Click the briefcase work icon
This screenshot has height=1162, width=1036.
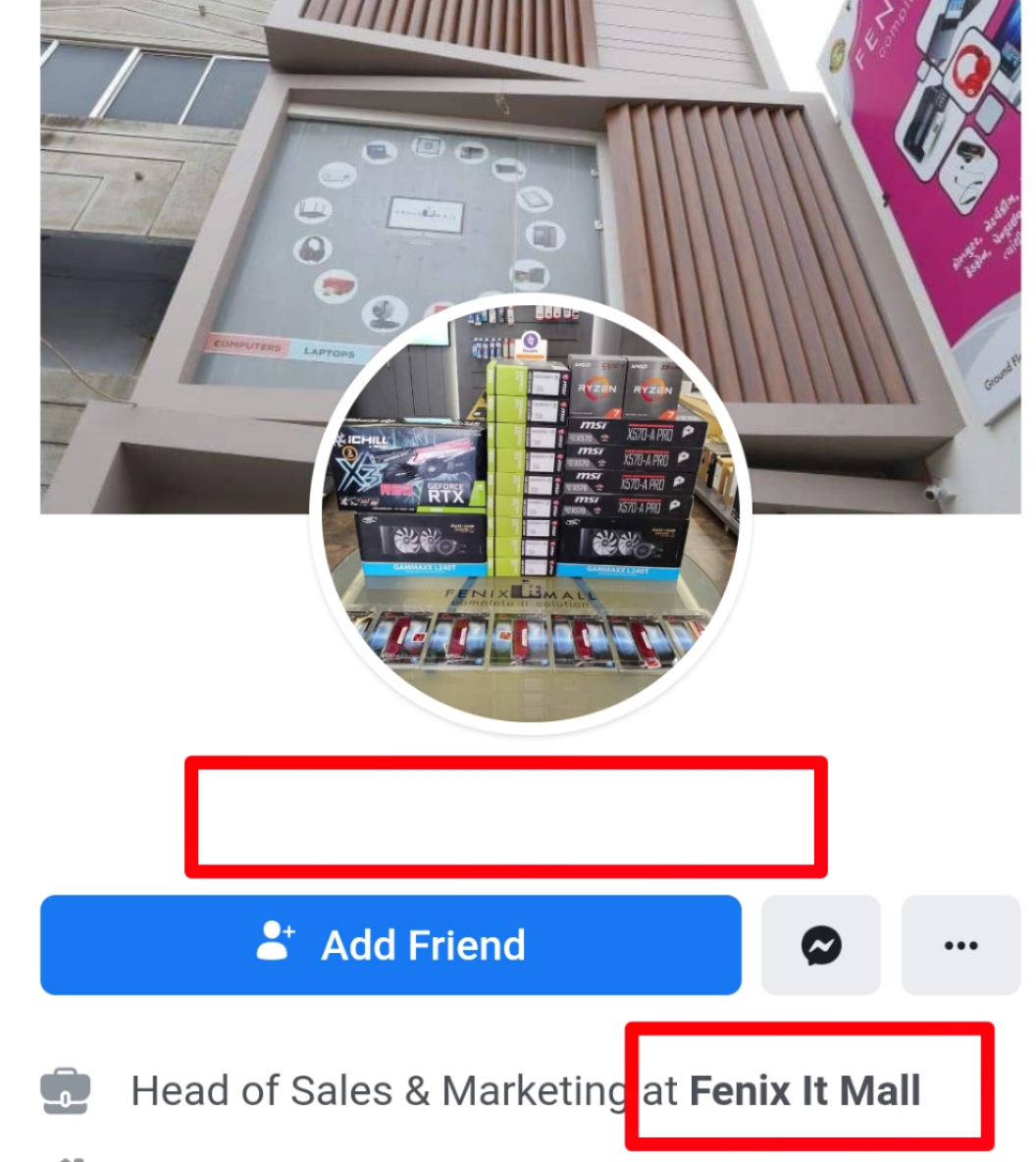tap(65, 1091)
